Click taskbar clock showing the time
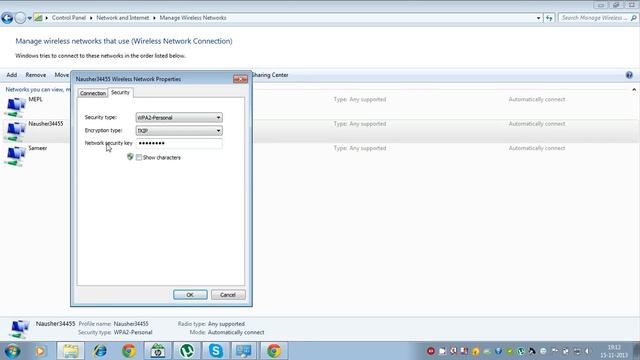Viewport: 640px width, 360px height. tap(614, 351)
